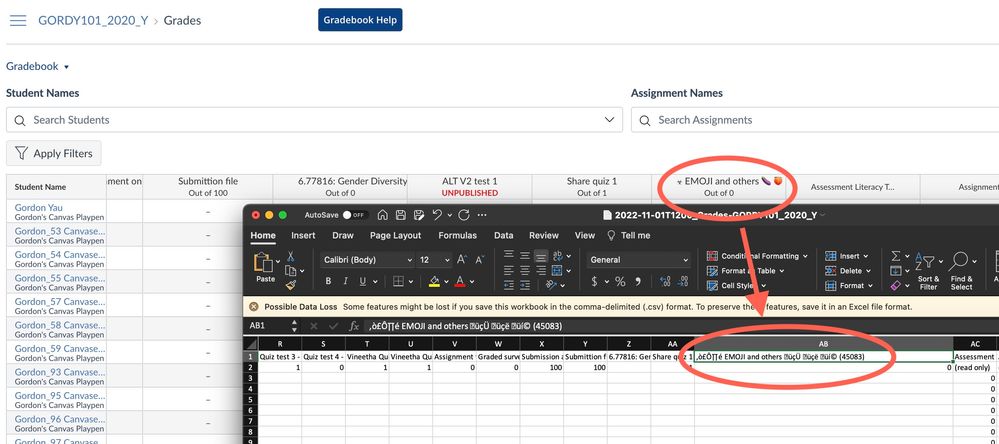Image resolution: width=999 pixels, height=444 pixels.
Task: Toggle the AutoSave switch
Action: click(353, 215)
